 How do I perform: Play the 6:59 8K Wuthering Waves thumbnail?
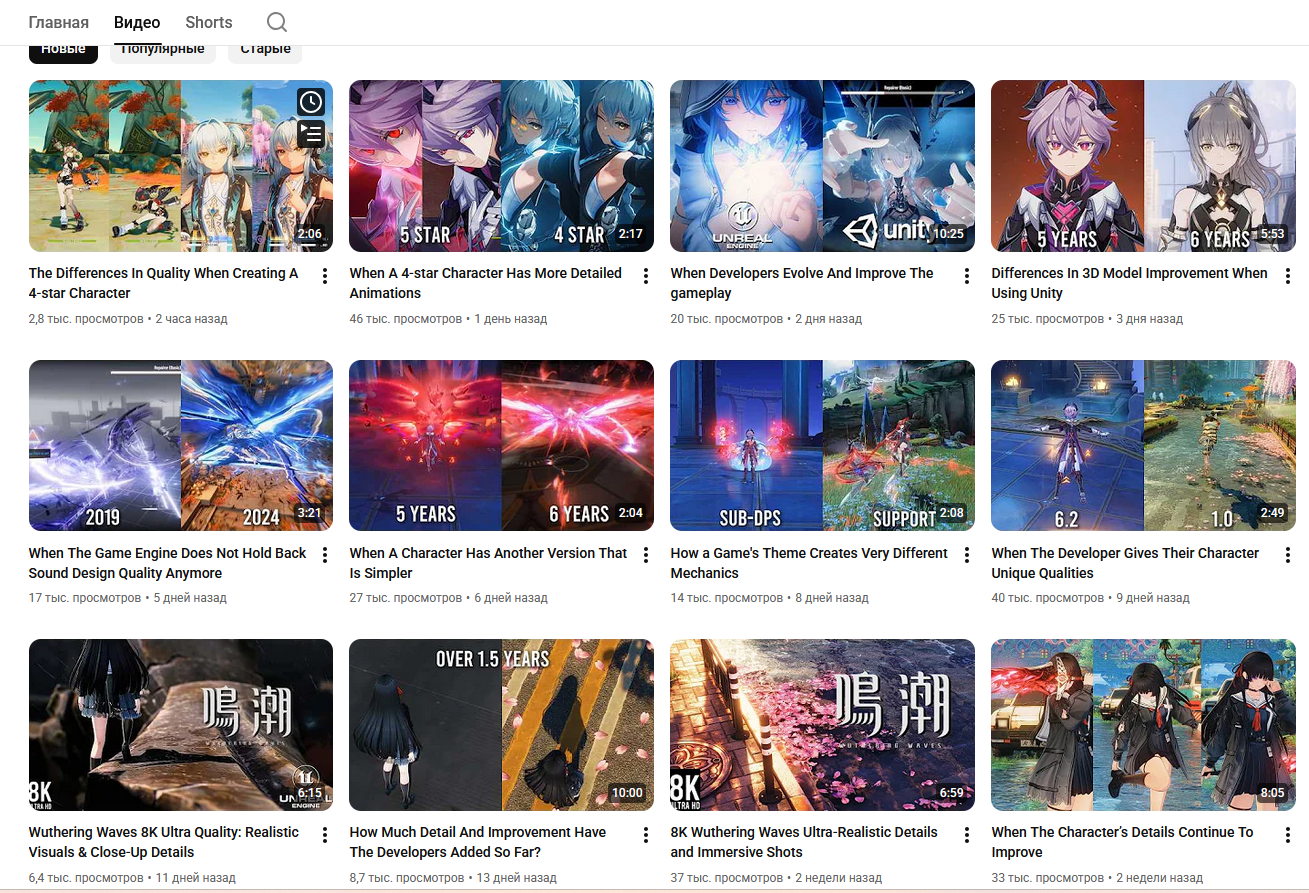822,725
